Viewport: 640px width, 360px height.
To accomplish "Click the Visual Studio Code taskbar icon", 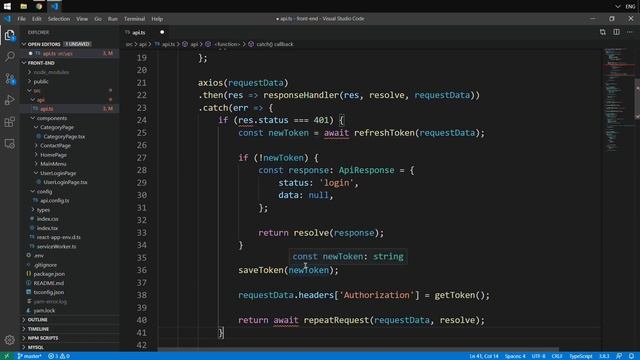I will [55, 6].
